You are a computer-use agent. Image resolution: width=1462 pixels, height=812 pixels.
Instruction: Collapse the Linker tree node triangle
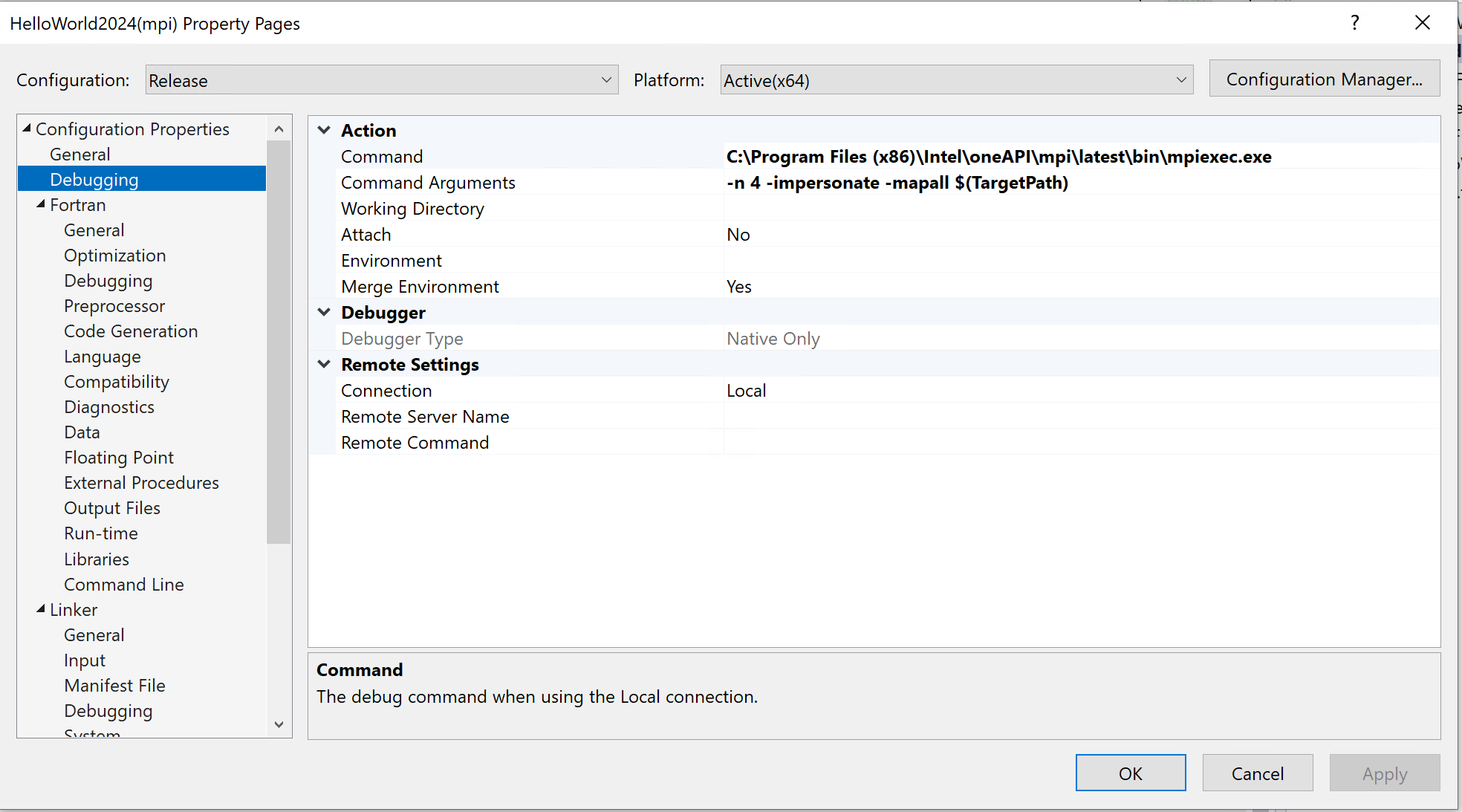[41, 609]
